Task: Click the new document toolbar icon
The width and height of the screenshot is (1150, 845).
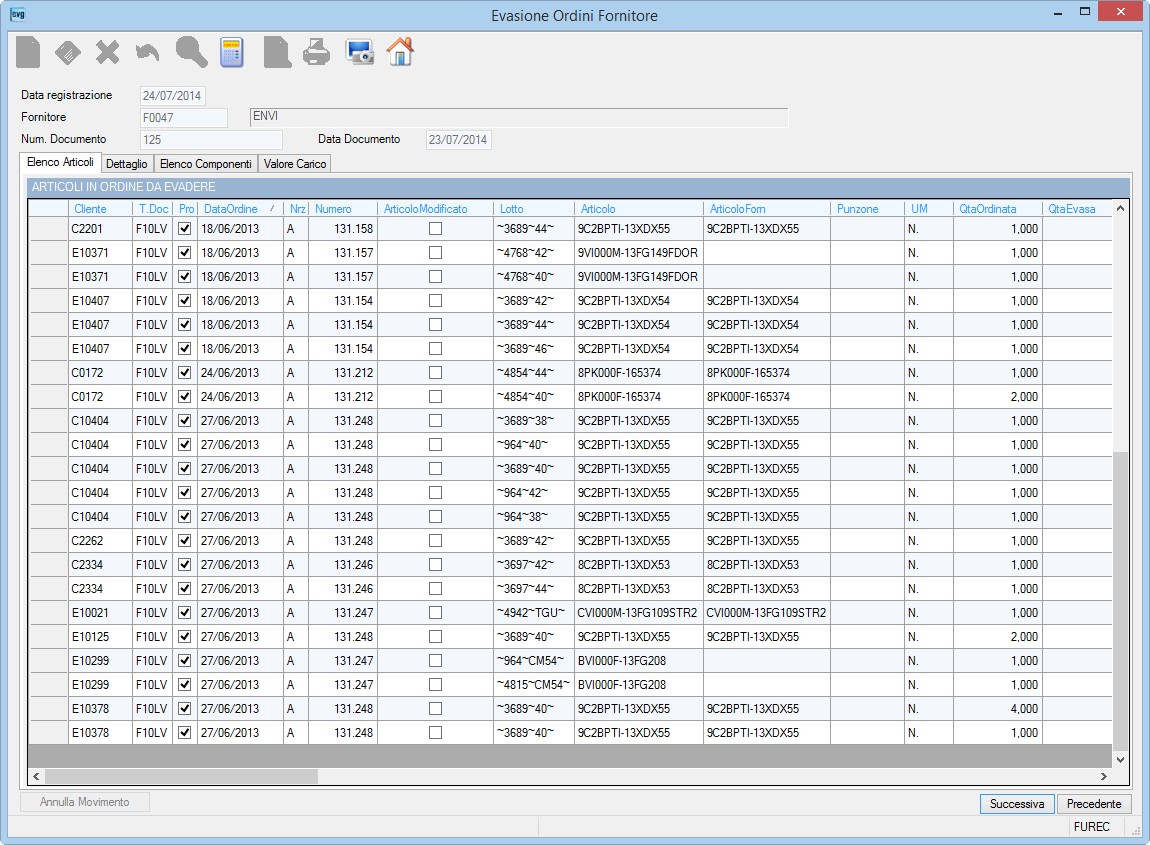Action: [28, 52]
